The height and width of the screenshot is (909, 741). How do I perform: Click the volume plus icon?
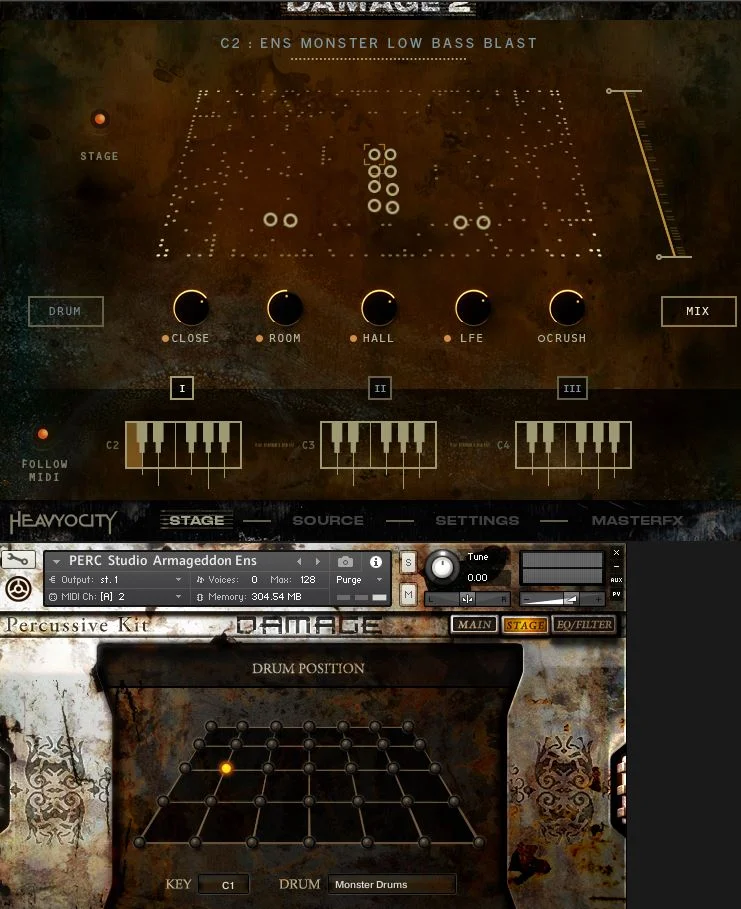[x=599, y=599]
